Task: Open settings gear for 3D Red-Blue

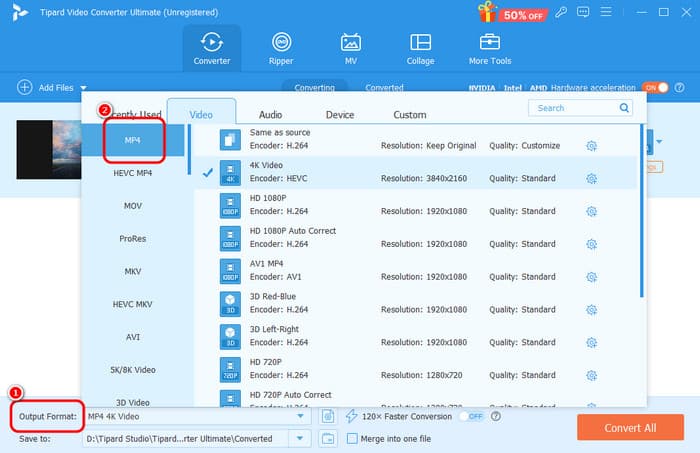Action: point(592,310)
